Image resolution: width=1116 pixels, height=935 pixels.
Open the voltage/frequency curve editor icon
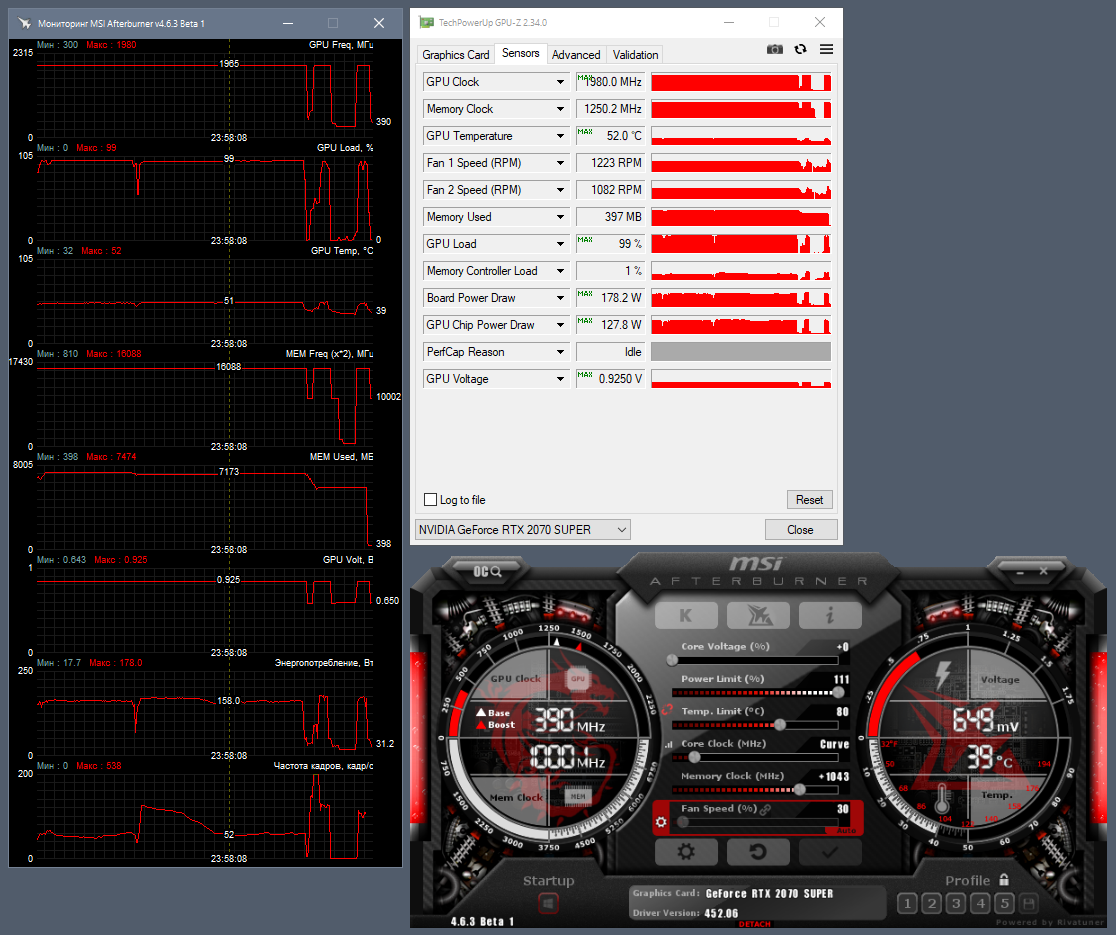pos(668,745)
